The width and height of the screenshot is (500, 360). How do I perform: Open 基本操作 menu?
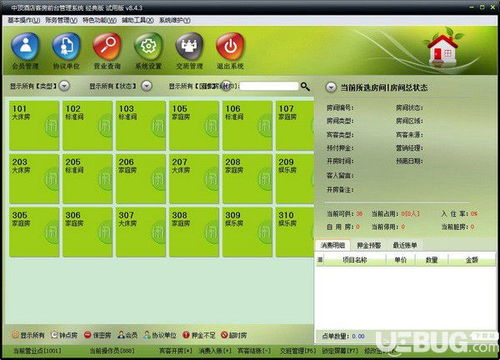tap(24, 20)
